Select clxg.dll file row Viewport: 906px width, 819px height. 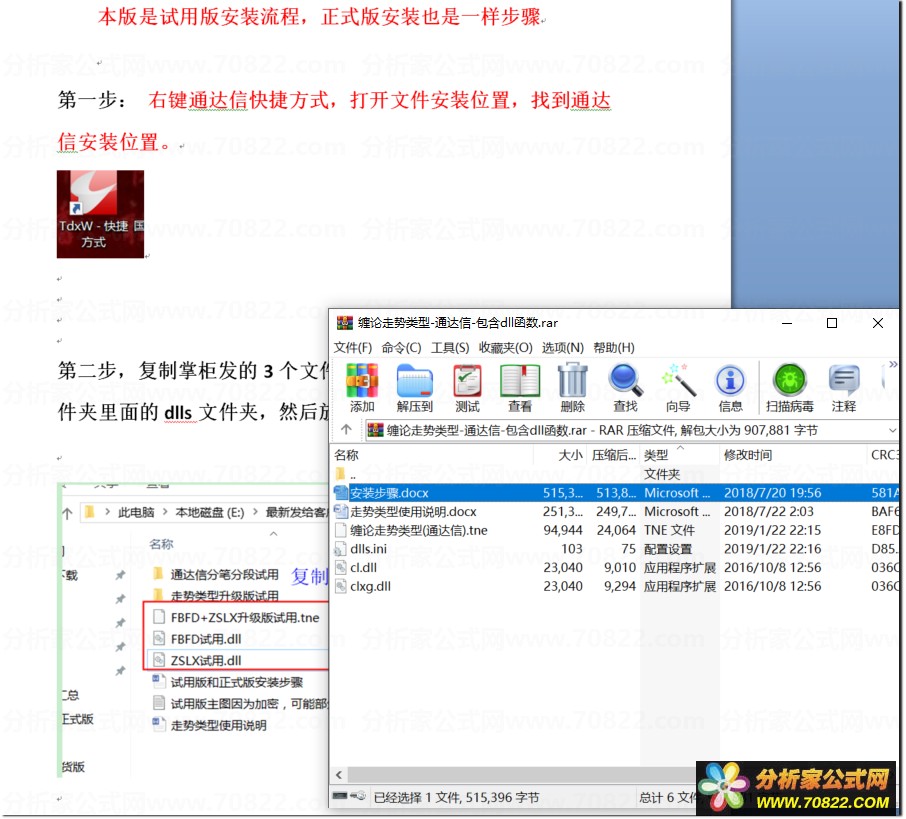coord(615,586)
